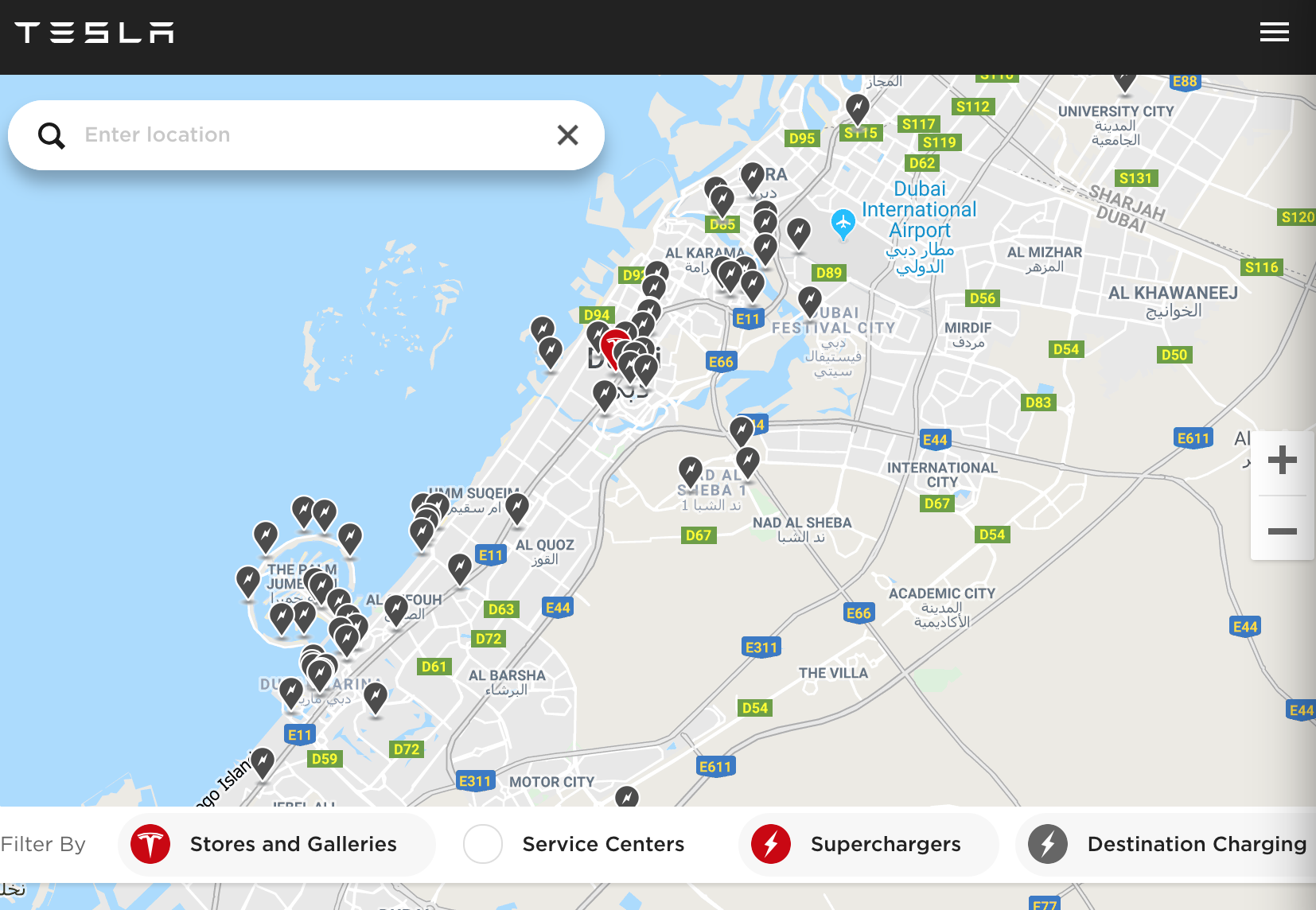Select charger pin in Festival City
1316x910 pixels.
coord(809,300)
